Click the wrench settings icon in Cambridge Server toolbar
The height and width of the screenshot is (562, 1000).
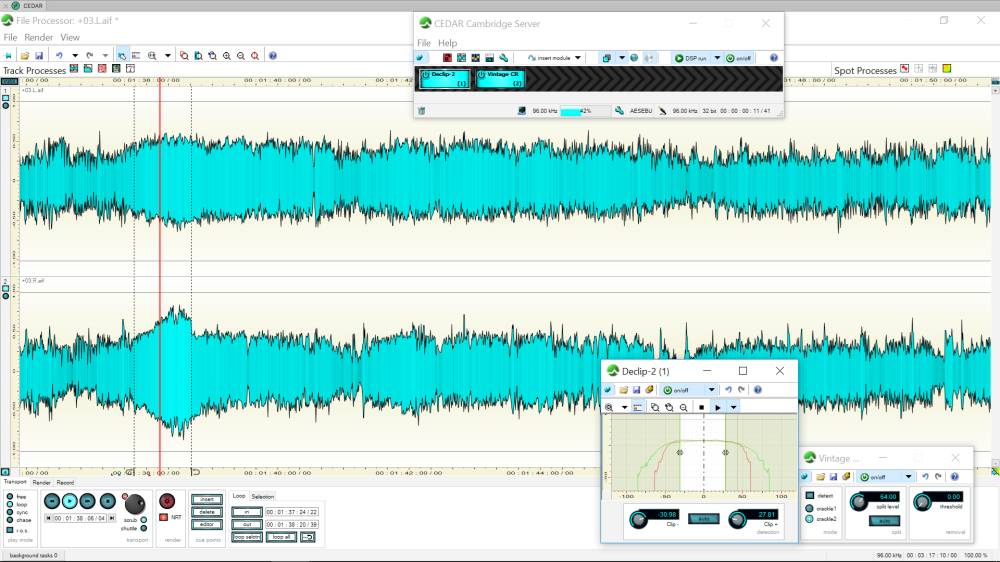[x=503, y=57]
